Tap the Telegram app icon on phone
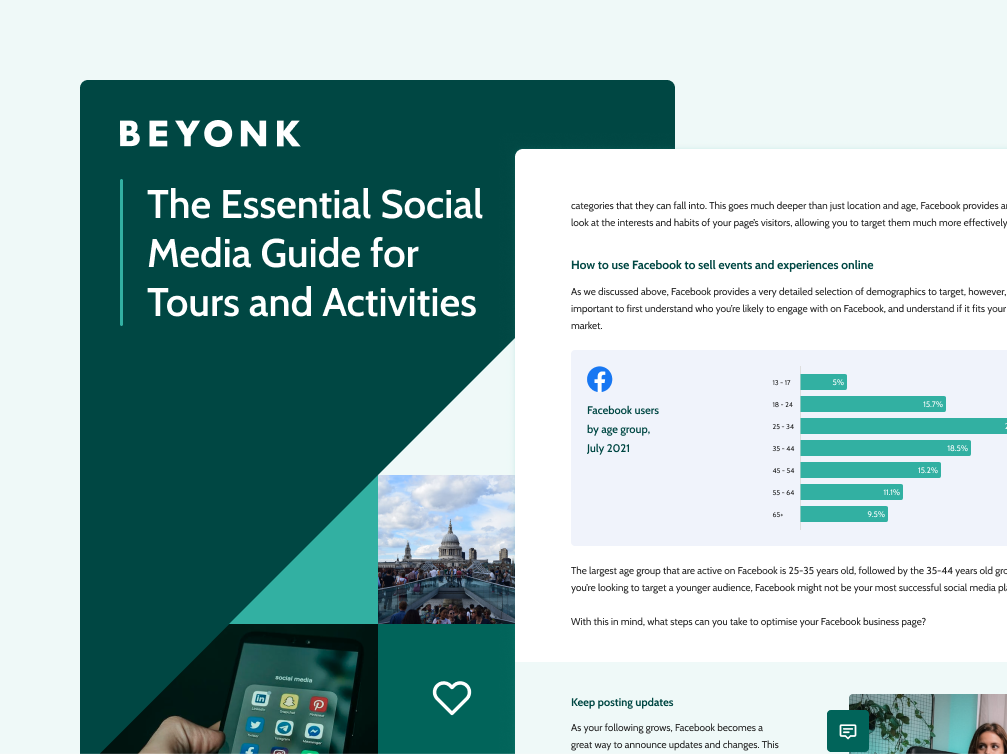 click(284, 729)
